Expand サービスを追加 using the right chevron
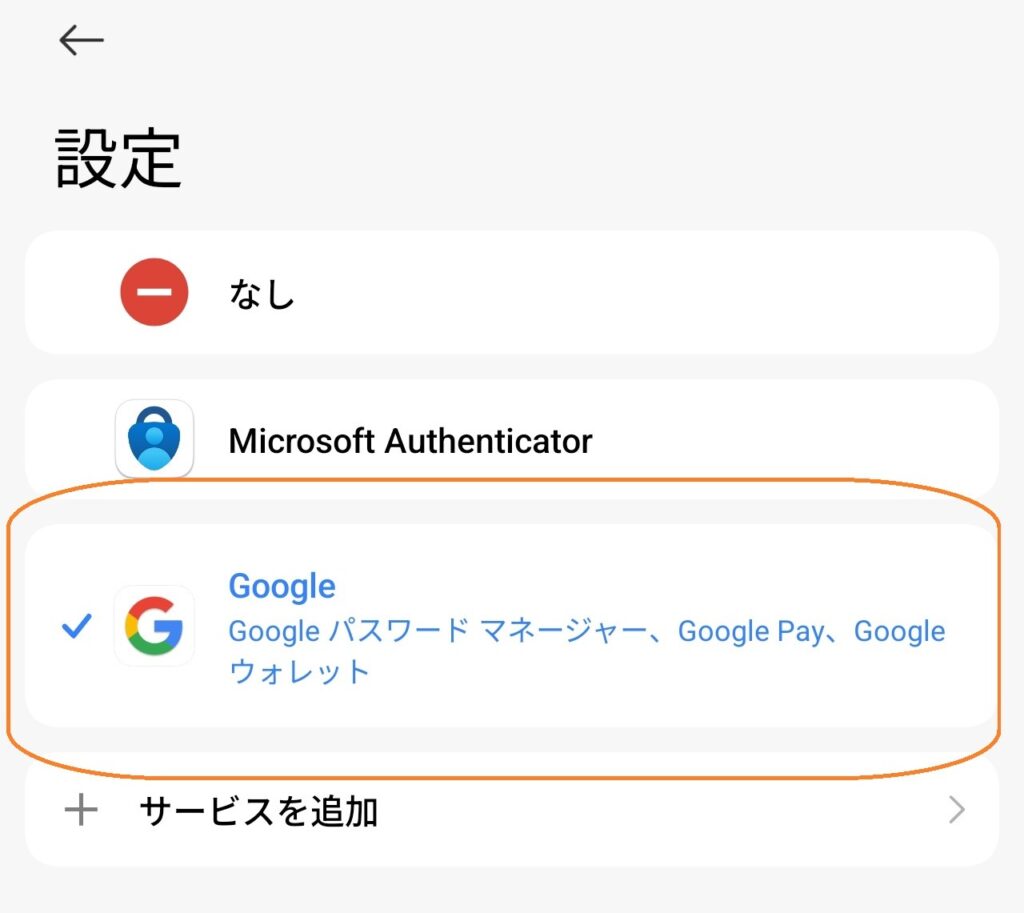 [957, 810]
